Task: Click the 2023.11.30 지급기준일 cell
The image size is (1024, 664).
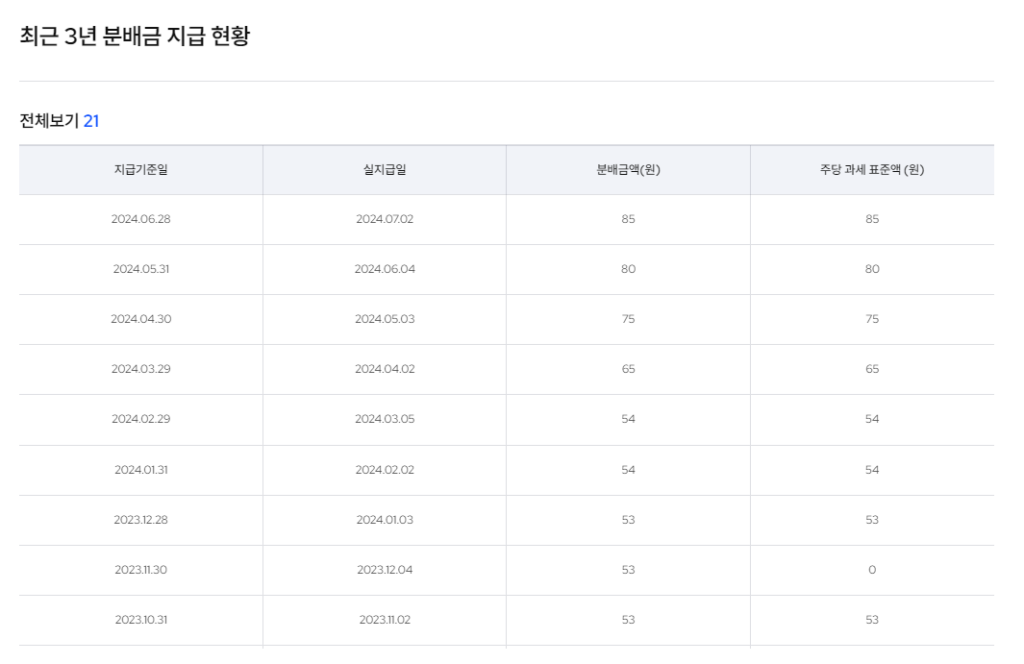Action: pyautogui.click(x=141, y=570)
